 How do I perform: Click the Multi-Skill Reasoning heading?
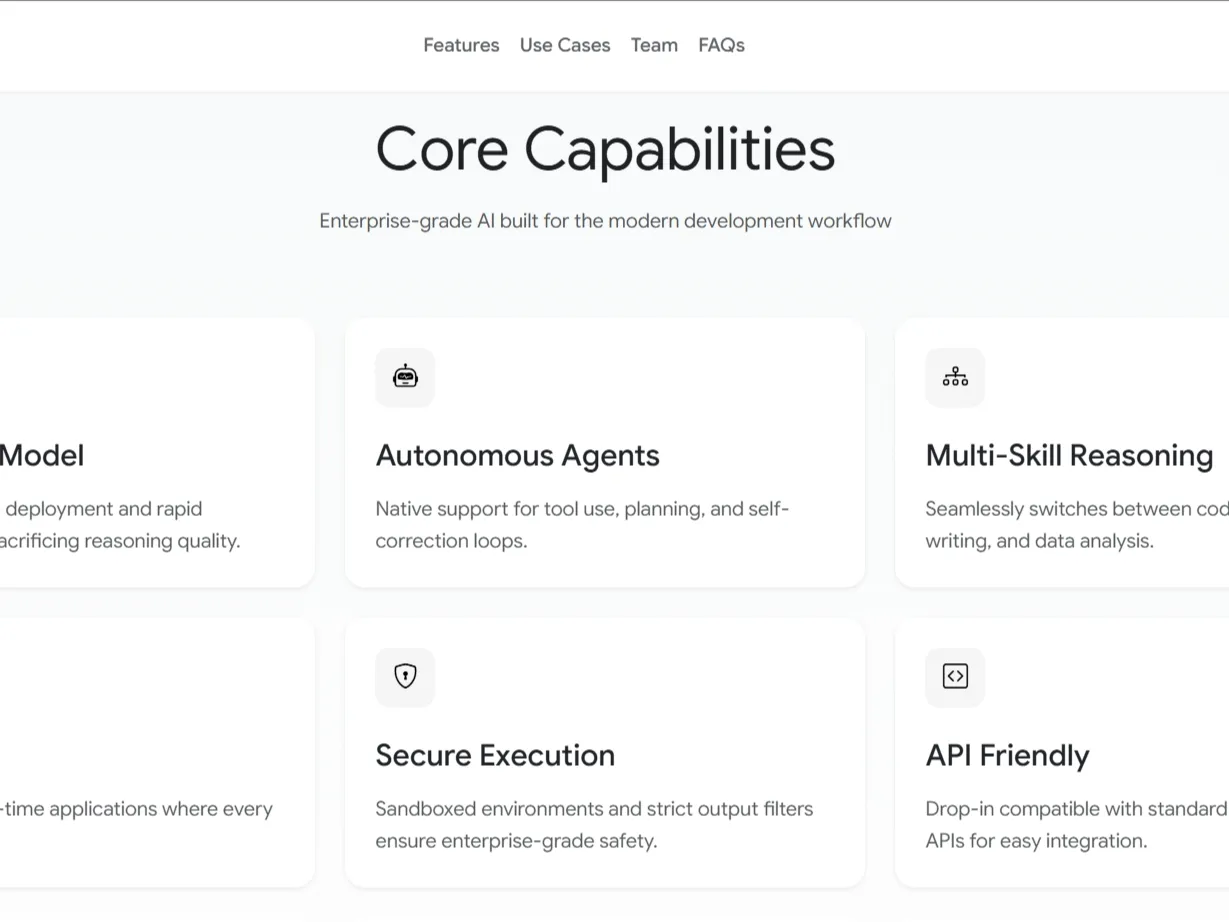(1069, 456)
